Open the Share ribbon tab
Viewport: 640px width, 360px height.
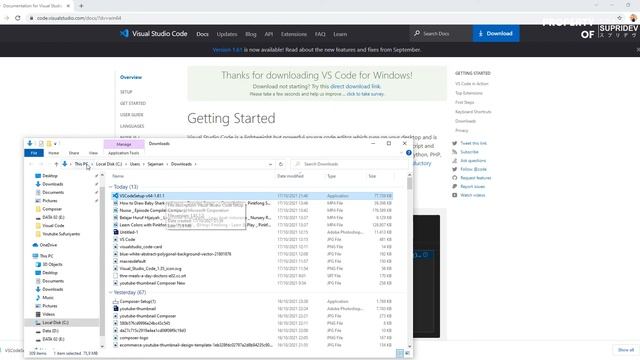coord(74,153)
